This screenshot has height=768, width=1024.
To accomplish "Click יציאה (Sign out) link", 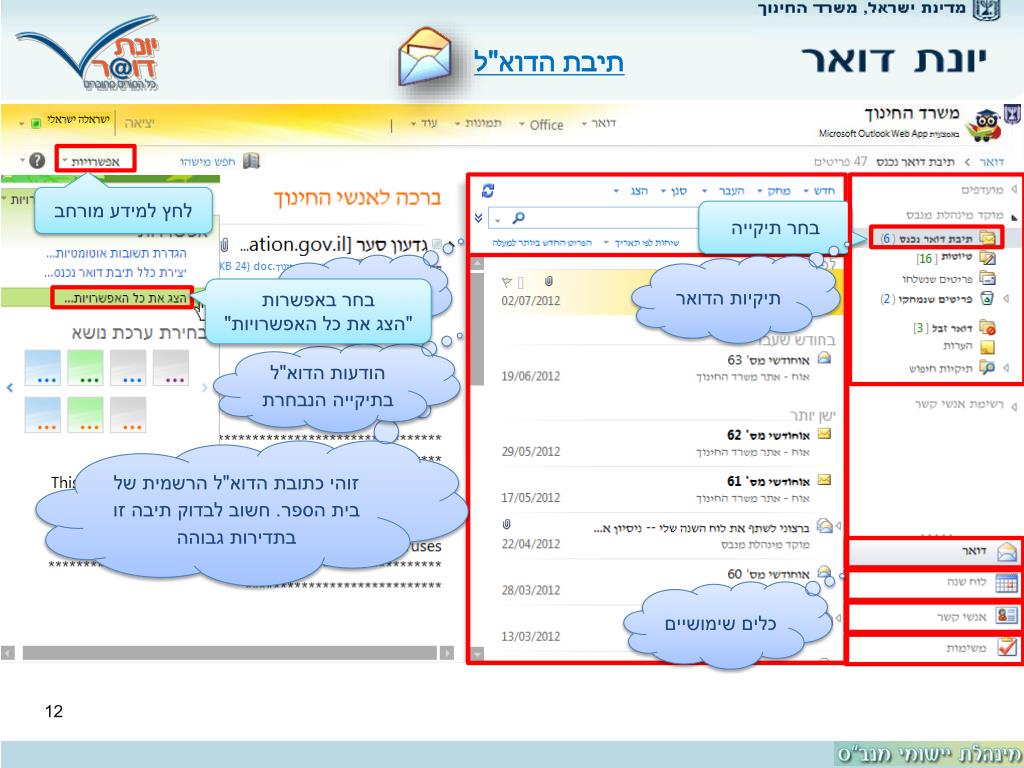I will point(139,123).
